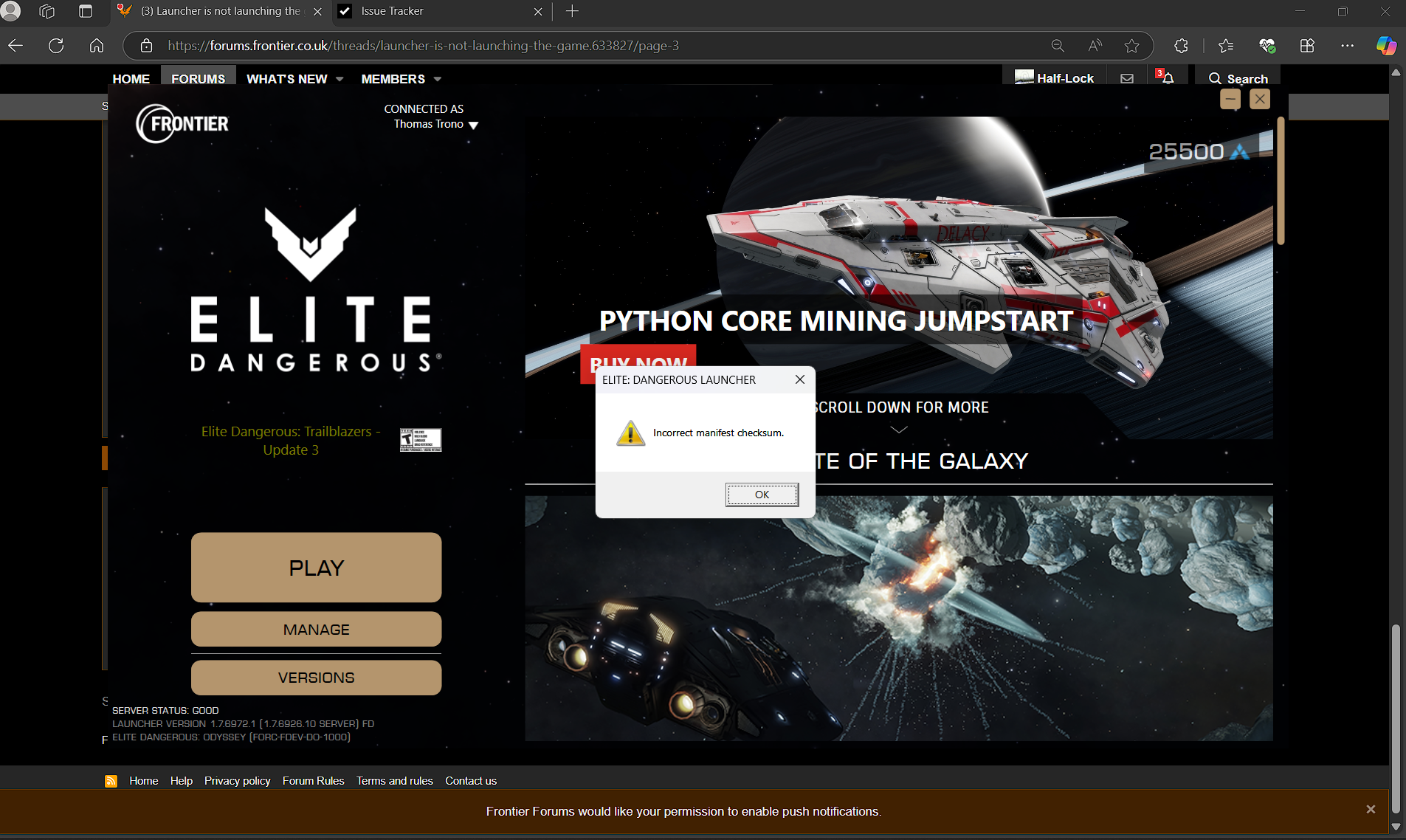
Task: Open the Terms and rules footer link
Action: point(394,781)
